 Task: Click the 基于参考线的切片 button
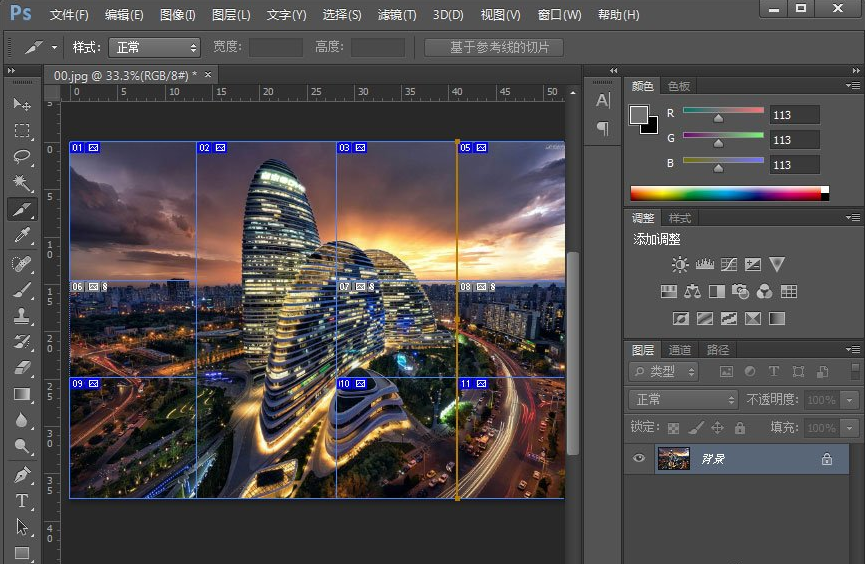point(494,48)
